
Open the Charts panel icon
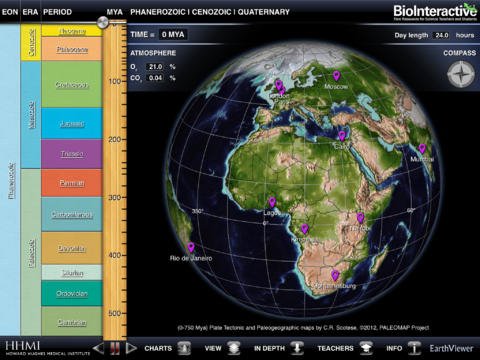click(184, 348)
